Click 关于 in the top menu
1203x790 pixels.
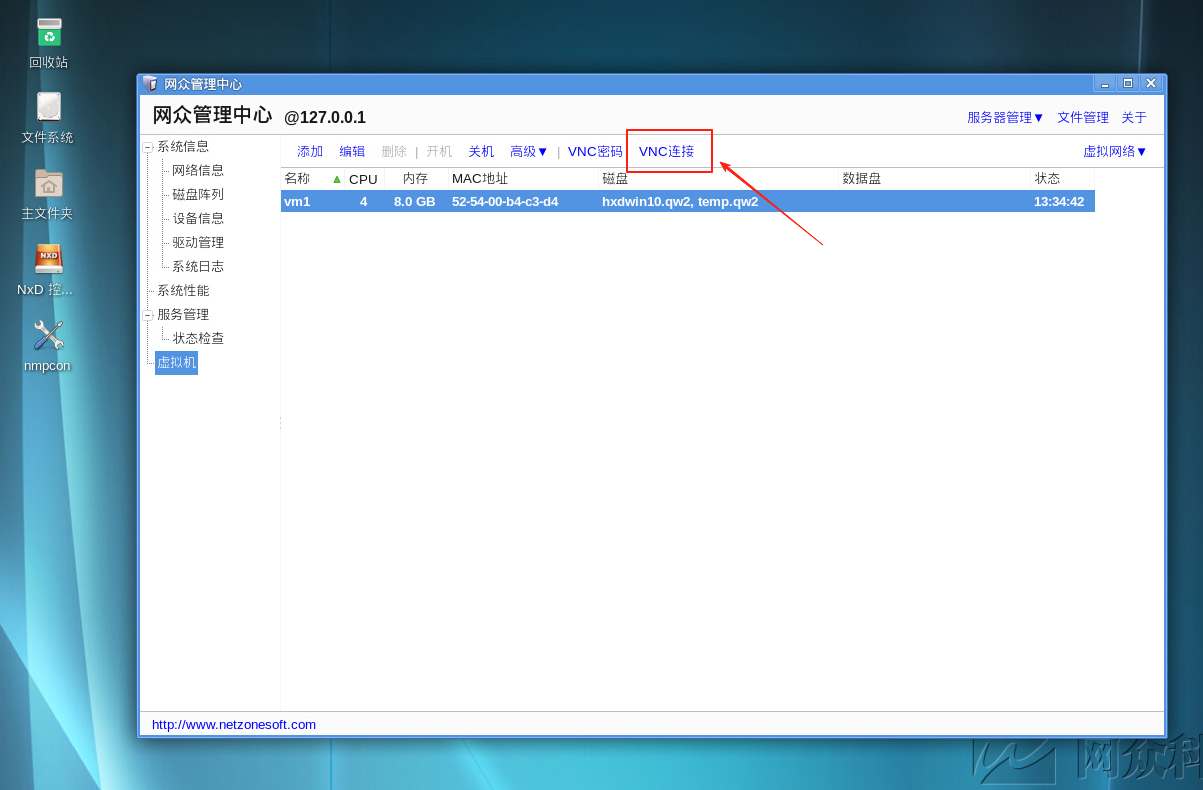1133,117
